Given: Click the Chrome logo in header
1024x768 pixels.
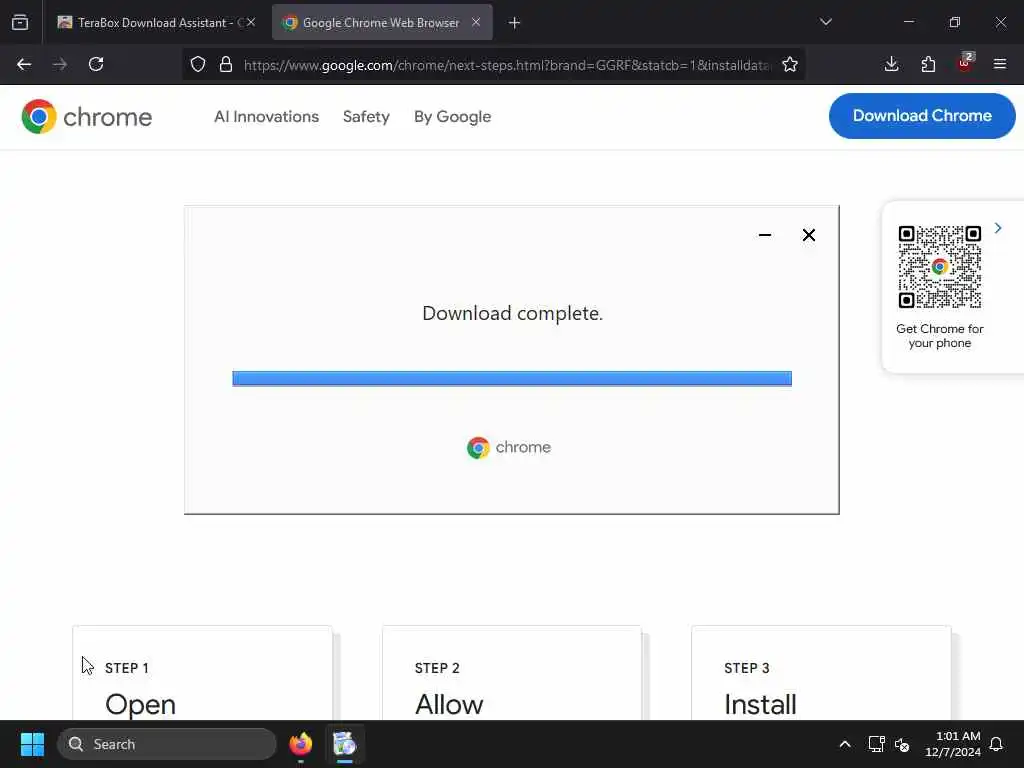Looking at the screenshot, I should click(x=86, y=117).
